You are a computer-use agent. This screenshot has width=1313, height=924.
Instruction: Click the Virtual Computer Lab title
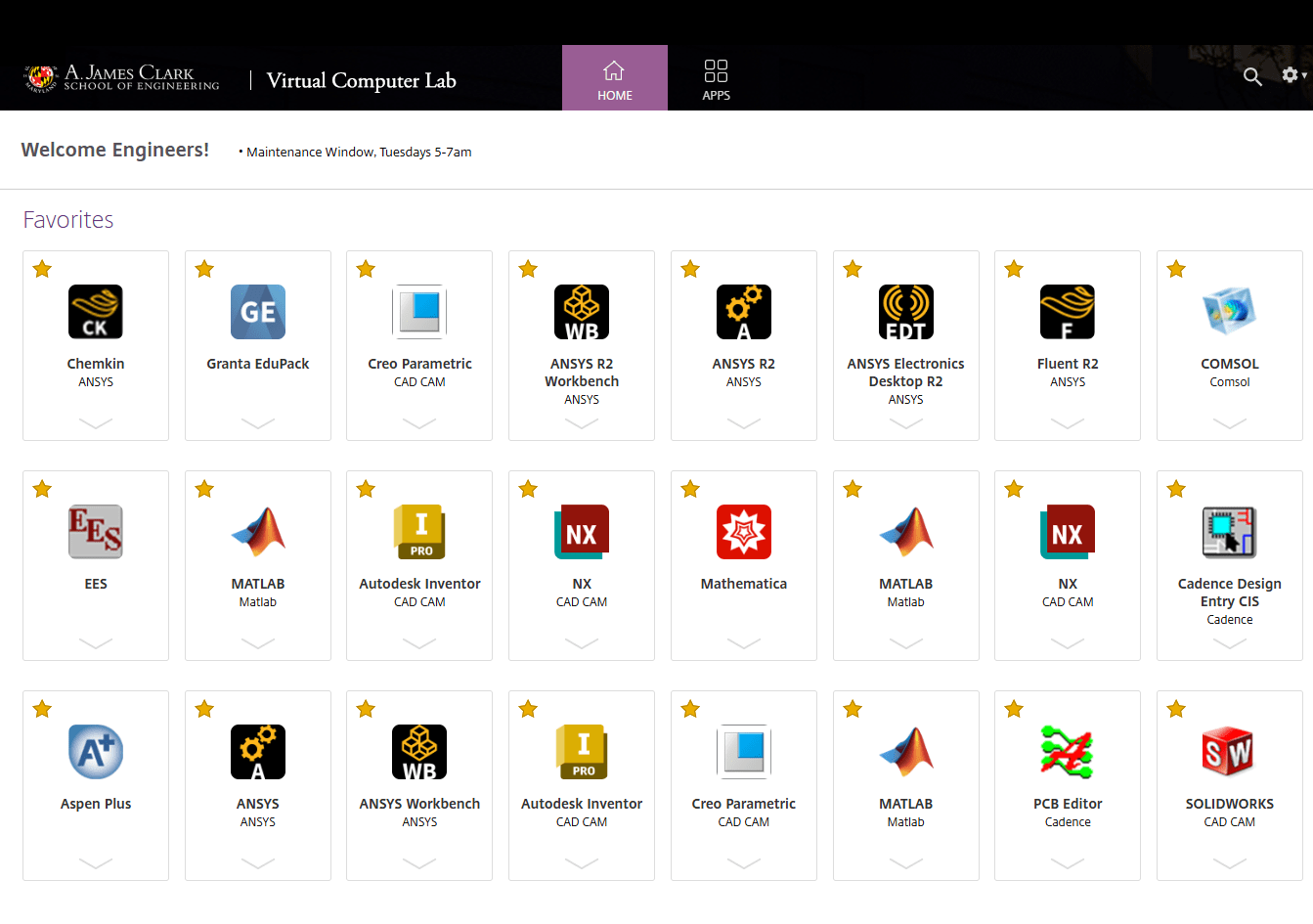[x=360, y=81]
